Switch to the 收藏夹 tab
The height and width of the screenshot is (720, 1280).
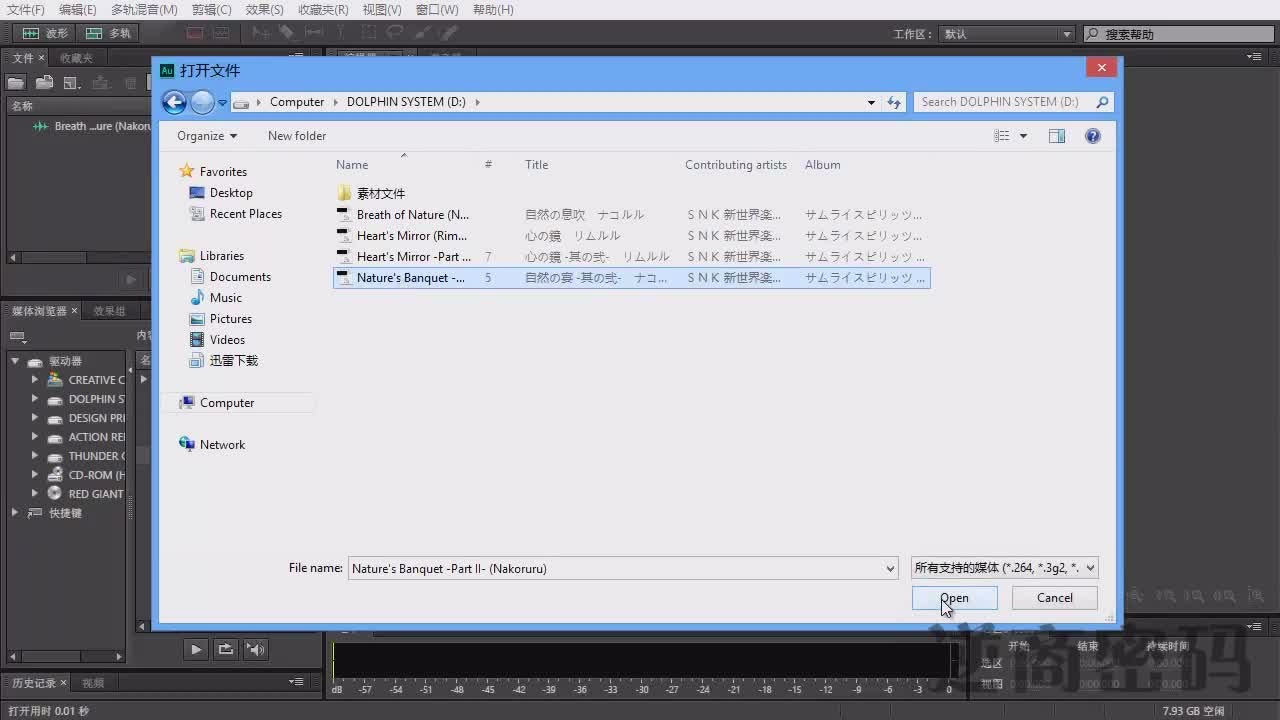(76, 58)
